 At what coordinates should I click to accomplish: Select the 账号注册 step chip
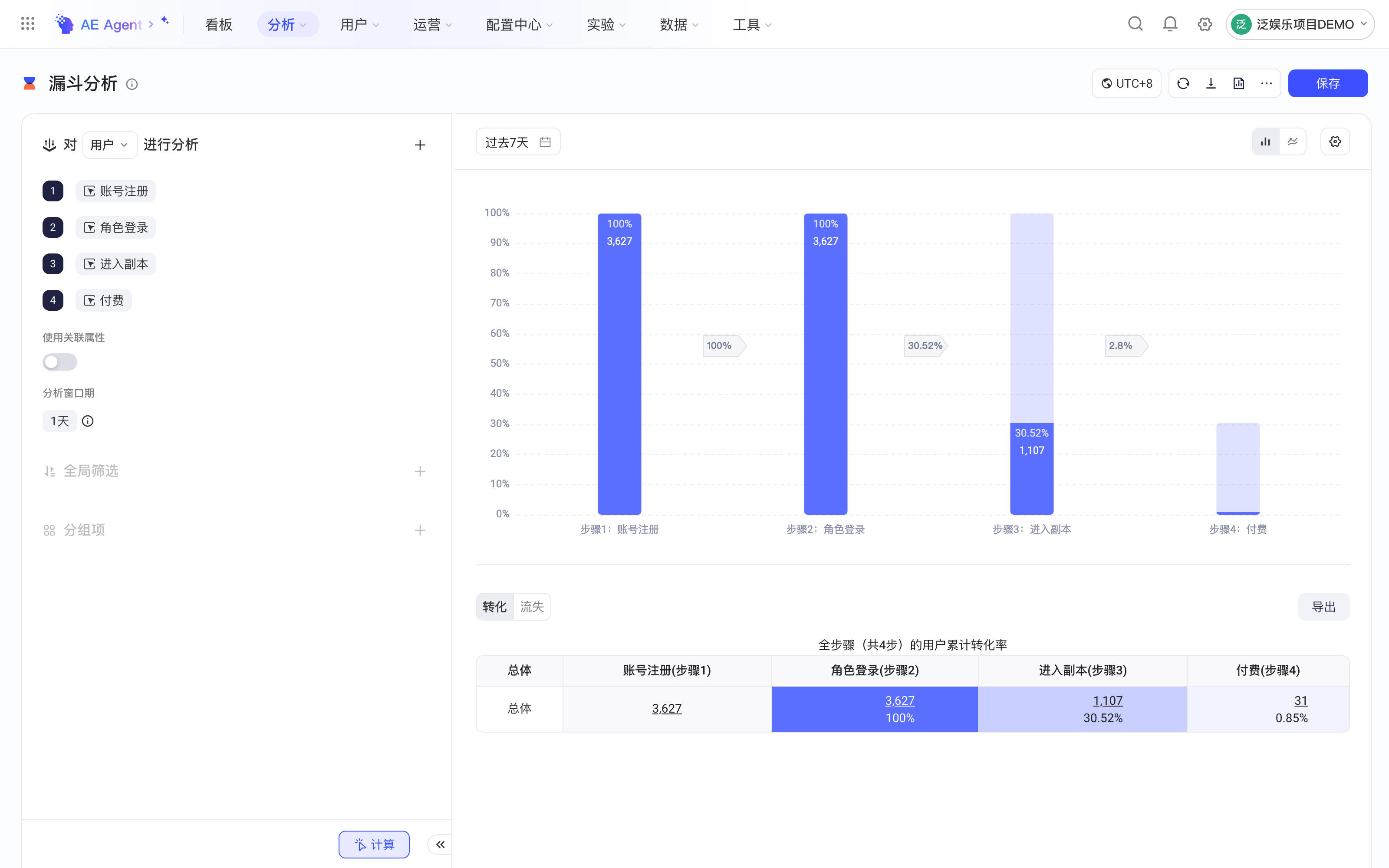(x=116, y=191)
